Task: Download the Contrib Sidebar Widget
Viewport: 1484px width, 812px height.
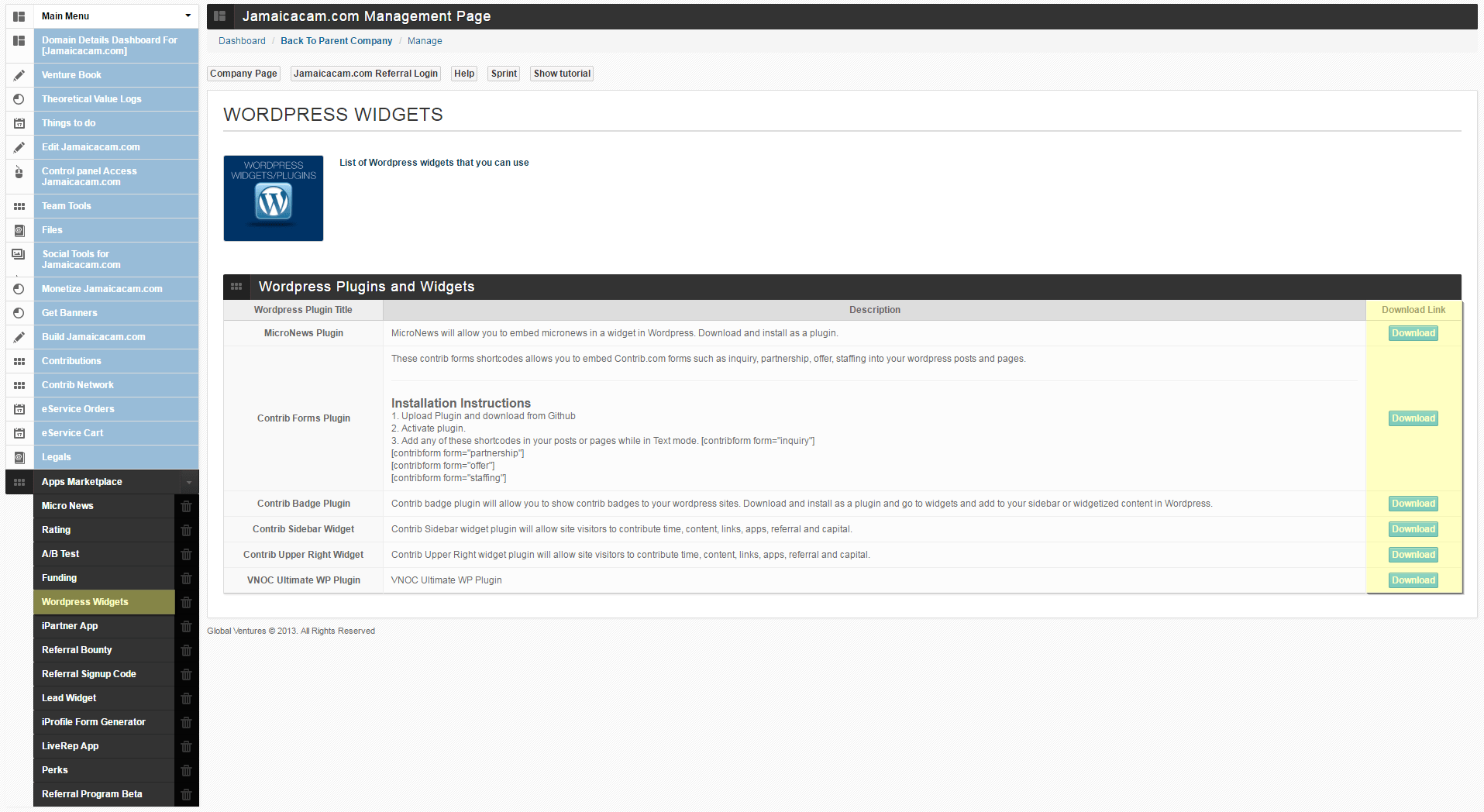Action: (x=1413, y=529)
